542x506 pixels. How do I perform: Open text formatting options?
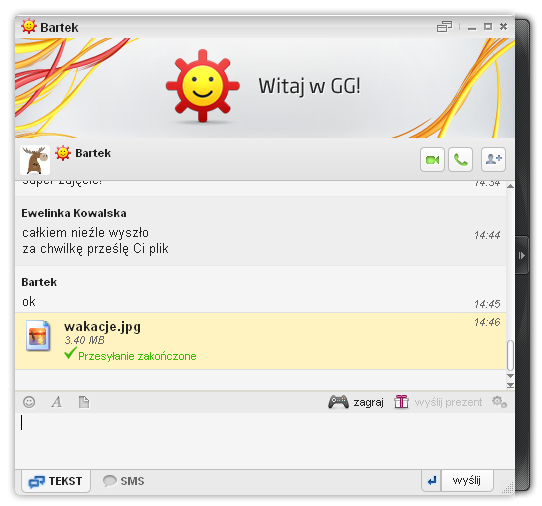point(57,402)
